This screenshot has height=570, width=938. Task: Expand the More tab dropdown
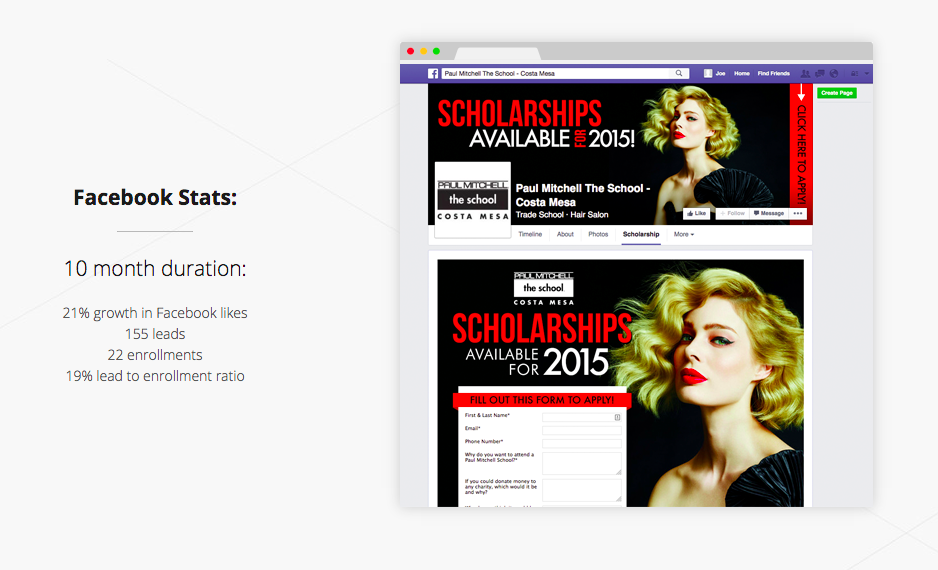[684, 234]
